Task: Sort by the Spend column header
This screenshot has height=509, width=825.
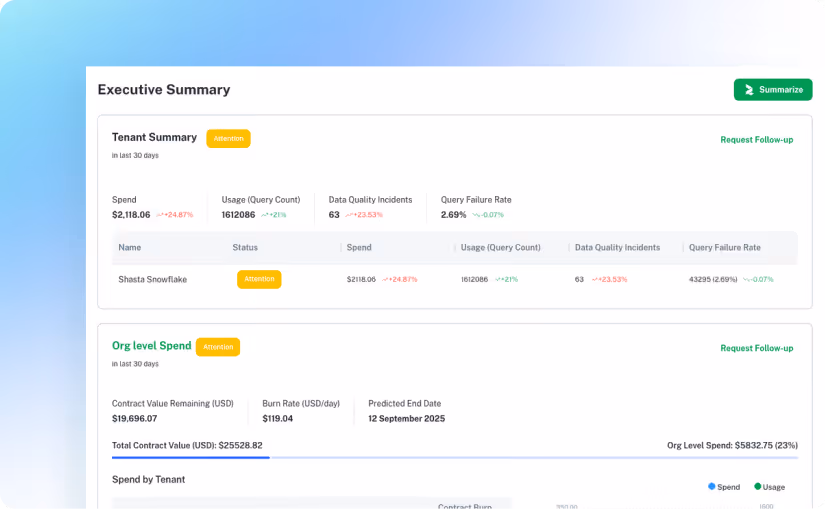Action: [x=359, y=247]
